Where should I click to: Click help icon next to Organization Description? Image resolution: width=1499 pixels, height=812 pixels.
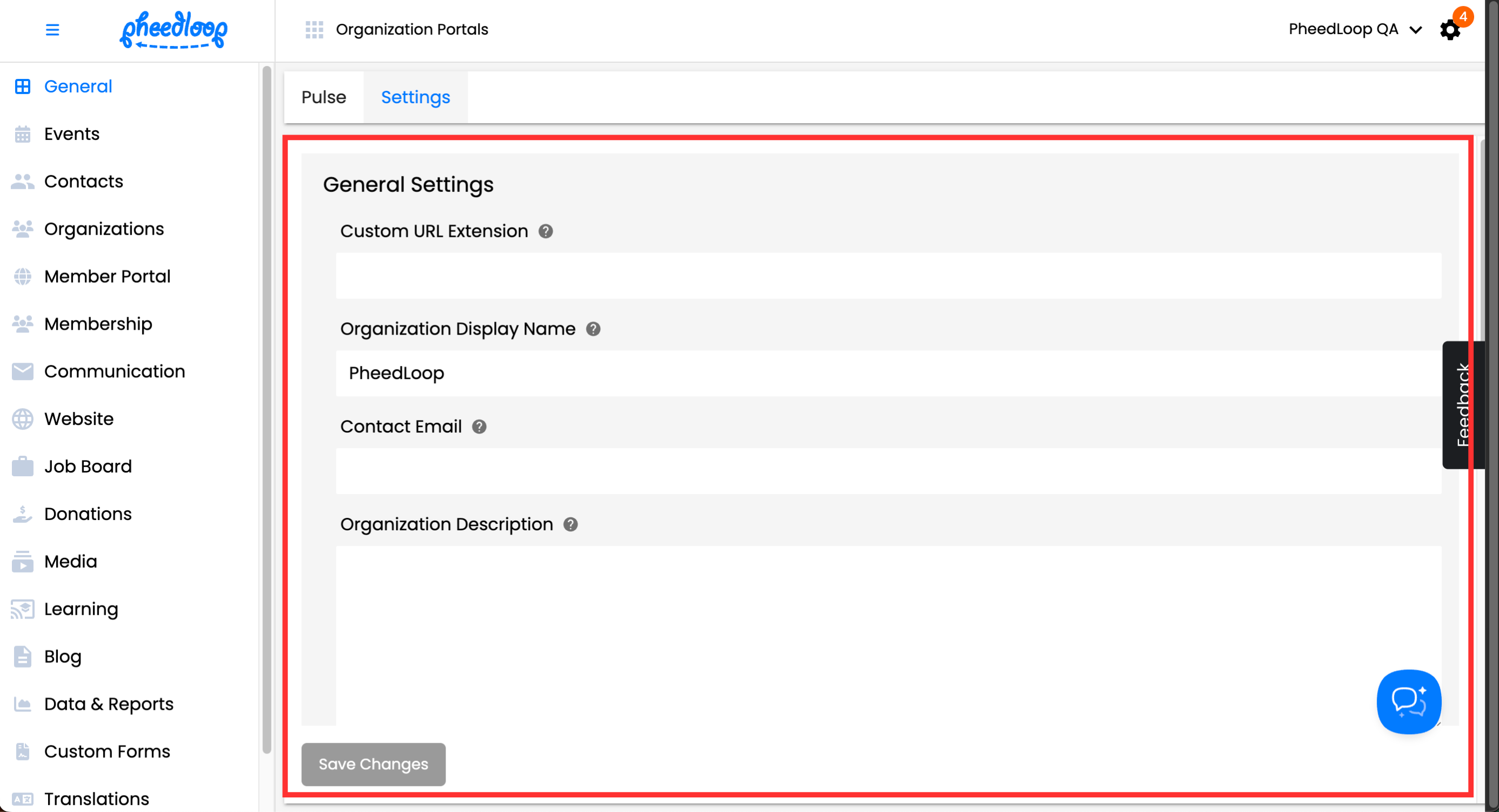click(x=571, y=524)
